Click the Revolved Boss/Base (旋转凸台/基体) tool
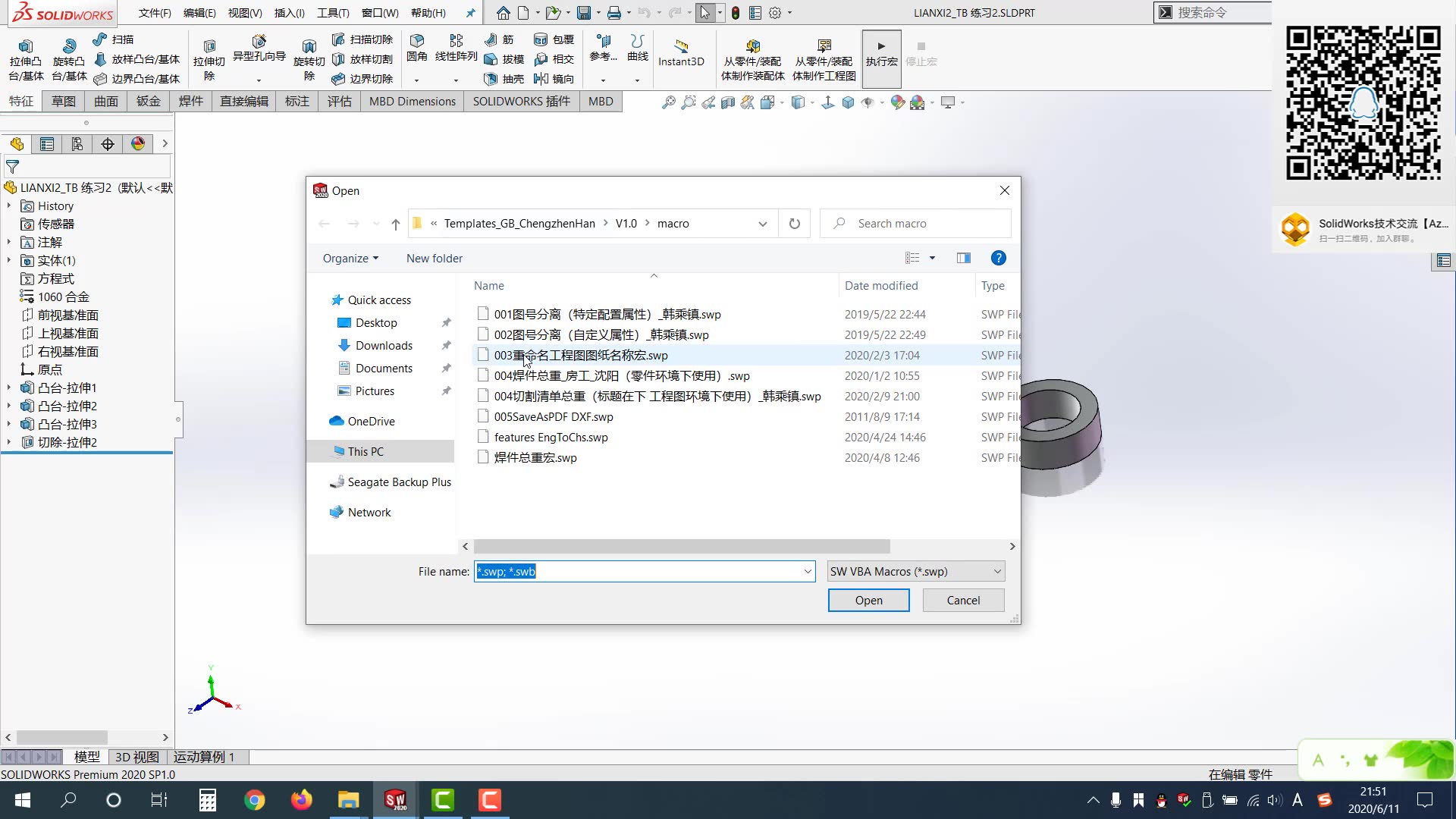This screenshot has width=1456, height=819. coord(69,59)
